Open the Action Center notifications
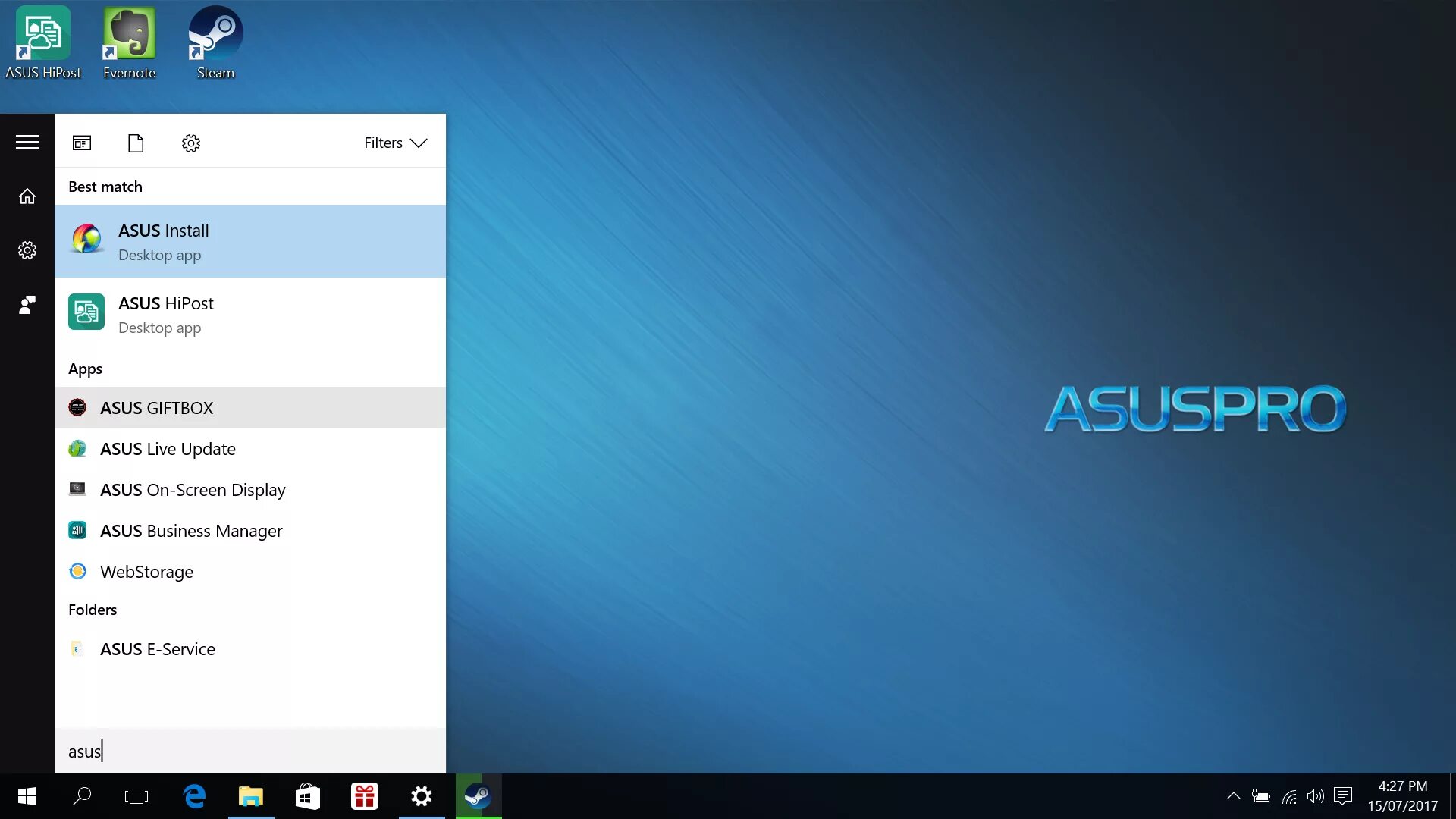 (x=1343, y=796)
